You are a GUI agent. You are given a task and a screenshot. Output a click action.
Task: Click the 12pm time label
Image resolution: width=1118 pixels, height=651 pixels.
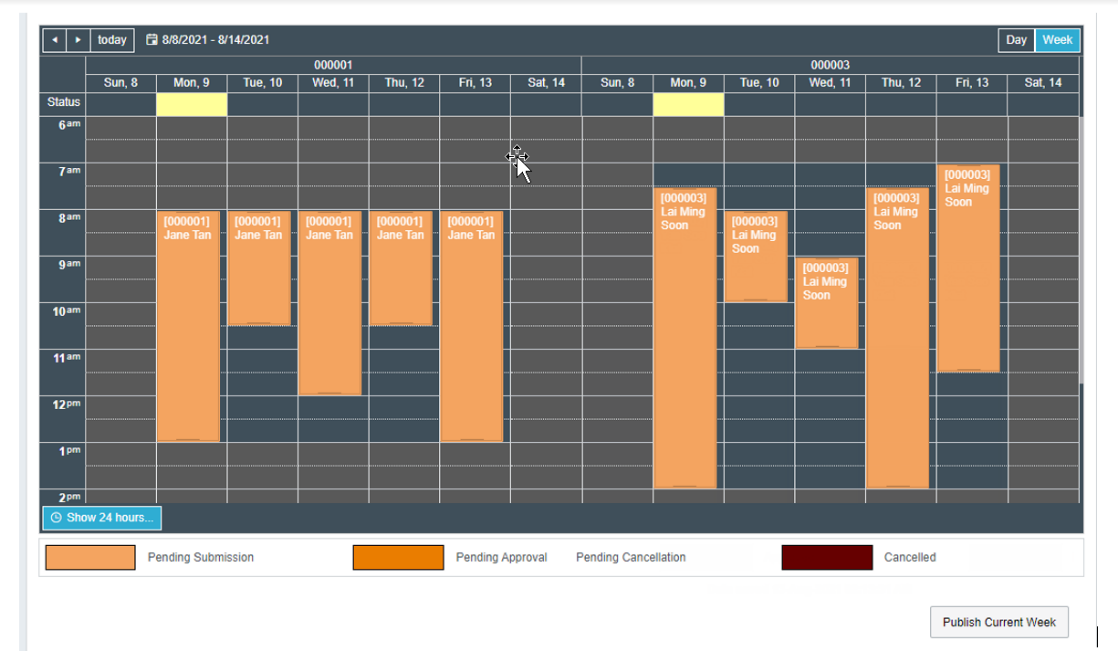click(x=66, y=404)
